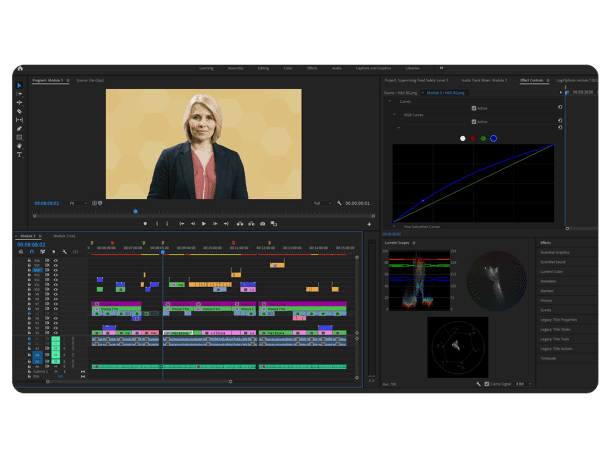Select the blue channel curve swatch
Image resolution: width=610 pixels, height=458 pixels.
pyautogui.click(x=493, y=138)
